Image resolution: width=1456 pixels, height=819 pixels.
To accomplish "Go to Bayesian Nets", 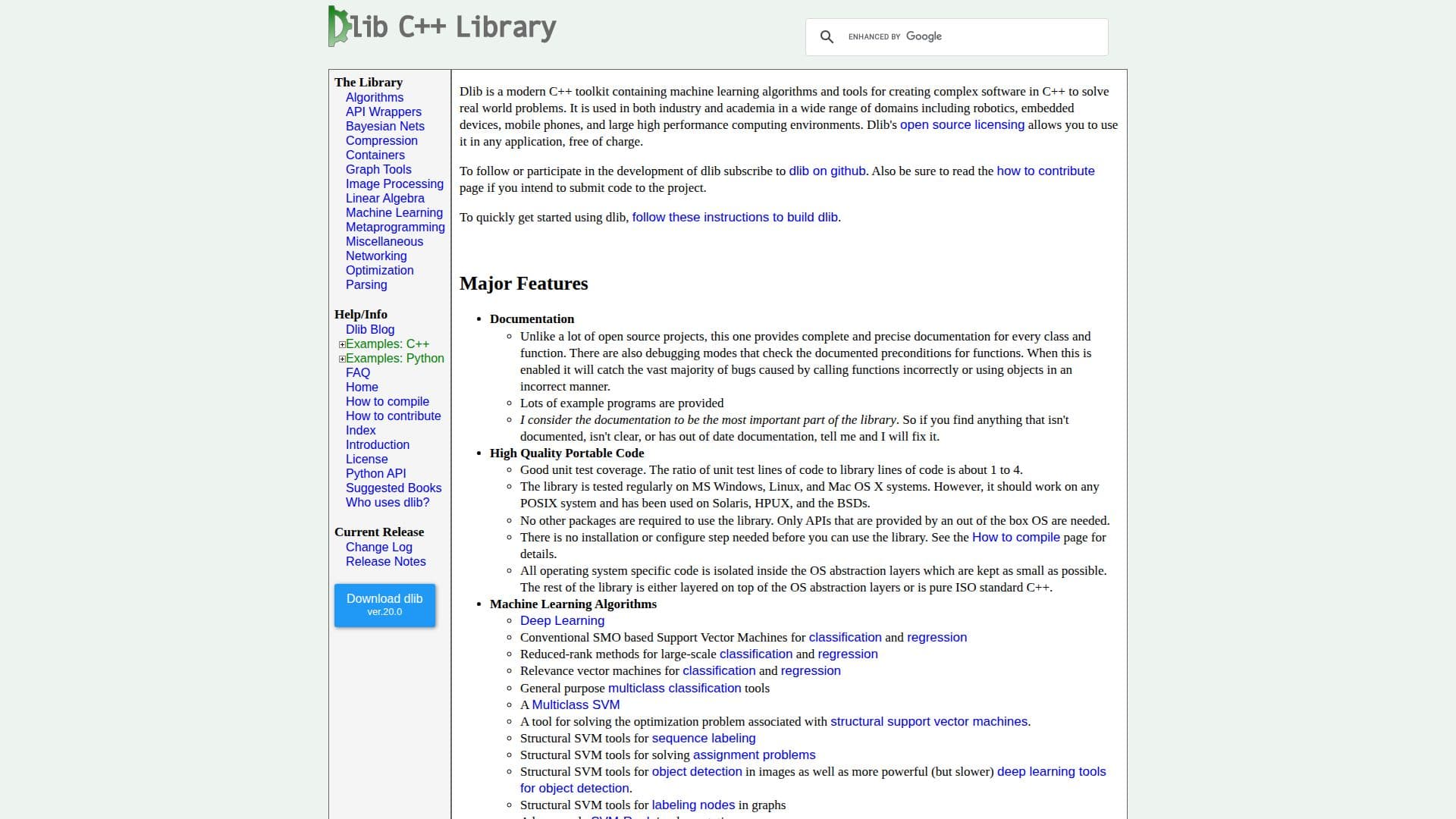I will (x=385, y=126).
